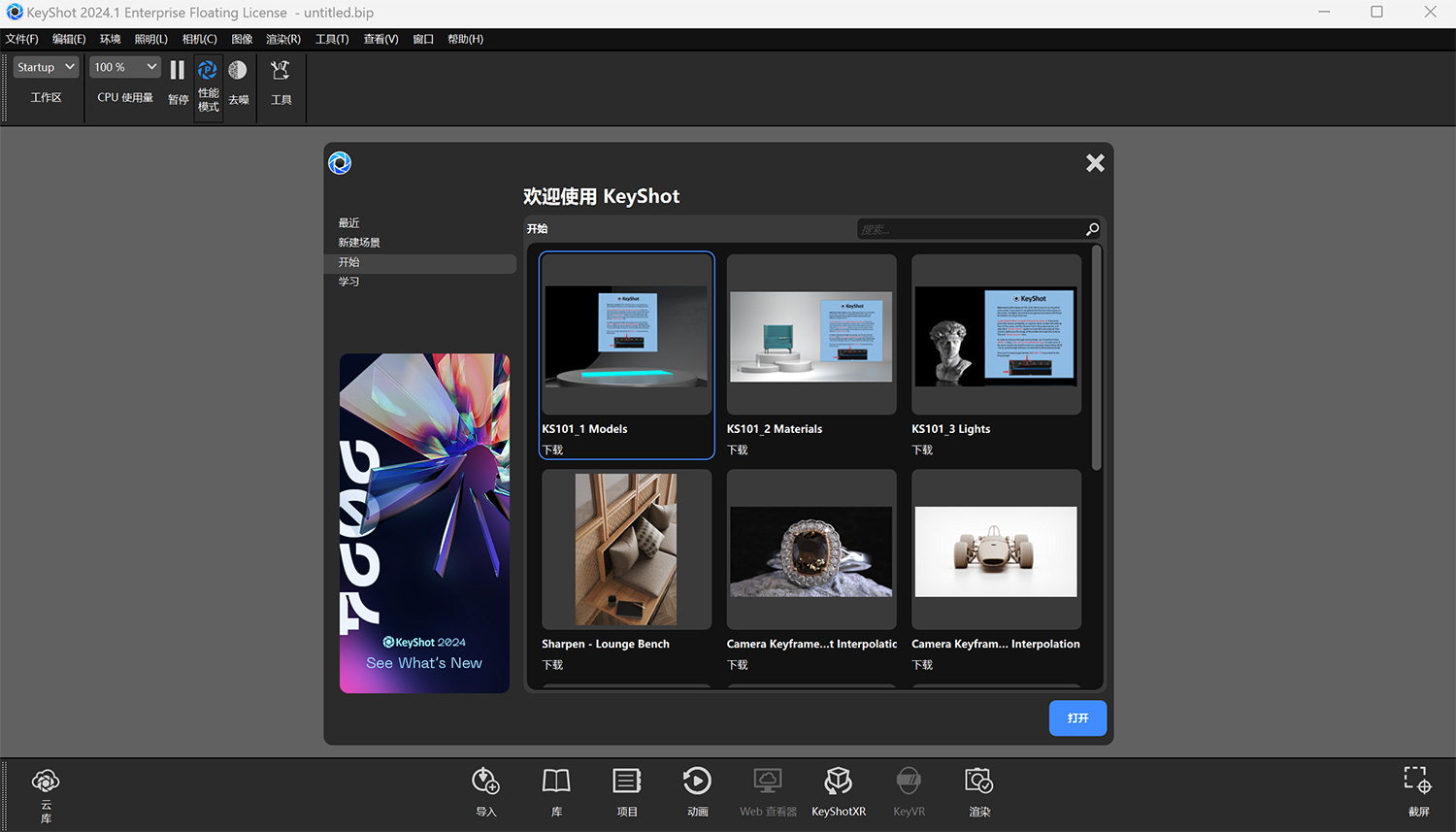This screenshot has width=1456, height=832.
Task: Select the ring Camera Keyframe thumbnail
Action: pyautogui.click(x=811, y=549)
